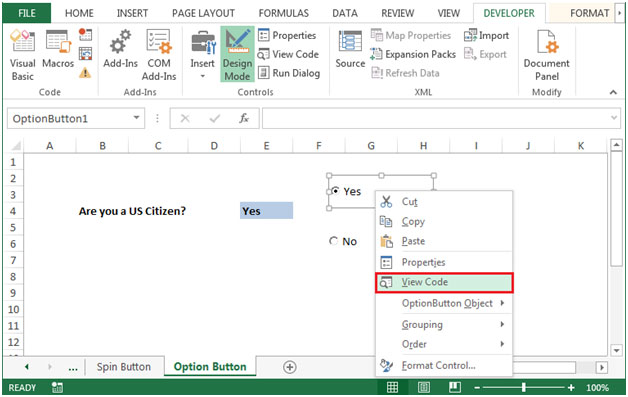
Task: Toggle Design Mode off
Action: pos(237,55)
